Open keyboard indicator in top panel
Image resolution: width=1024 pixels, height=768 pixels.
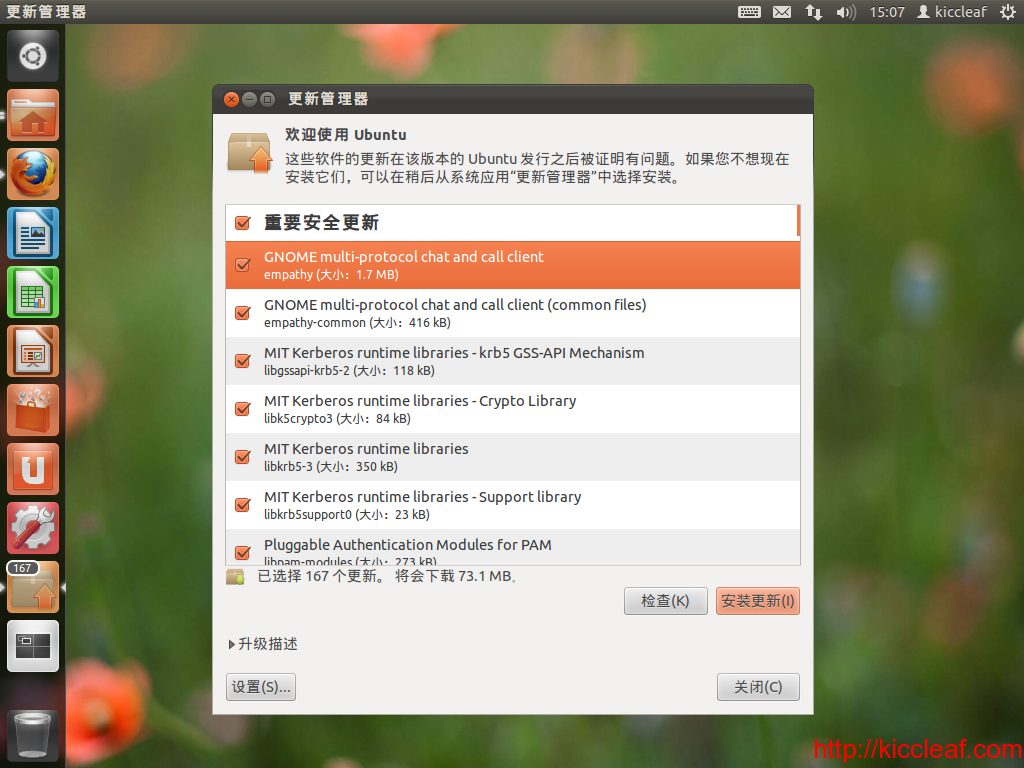click(x=749, y=12)
